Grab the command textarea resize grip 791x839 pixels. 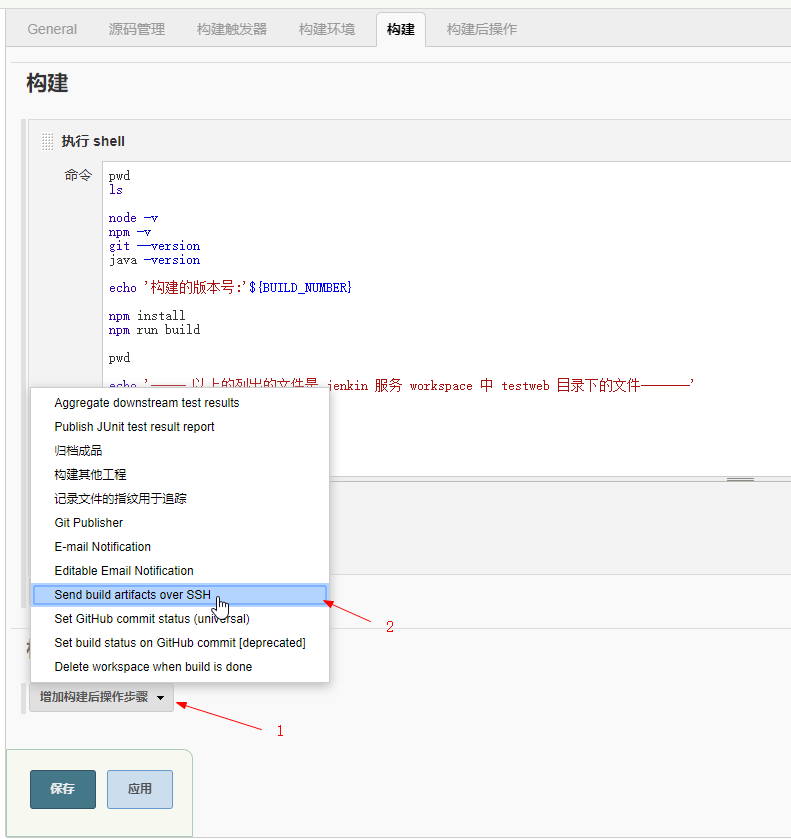740,479
